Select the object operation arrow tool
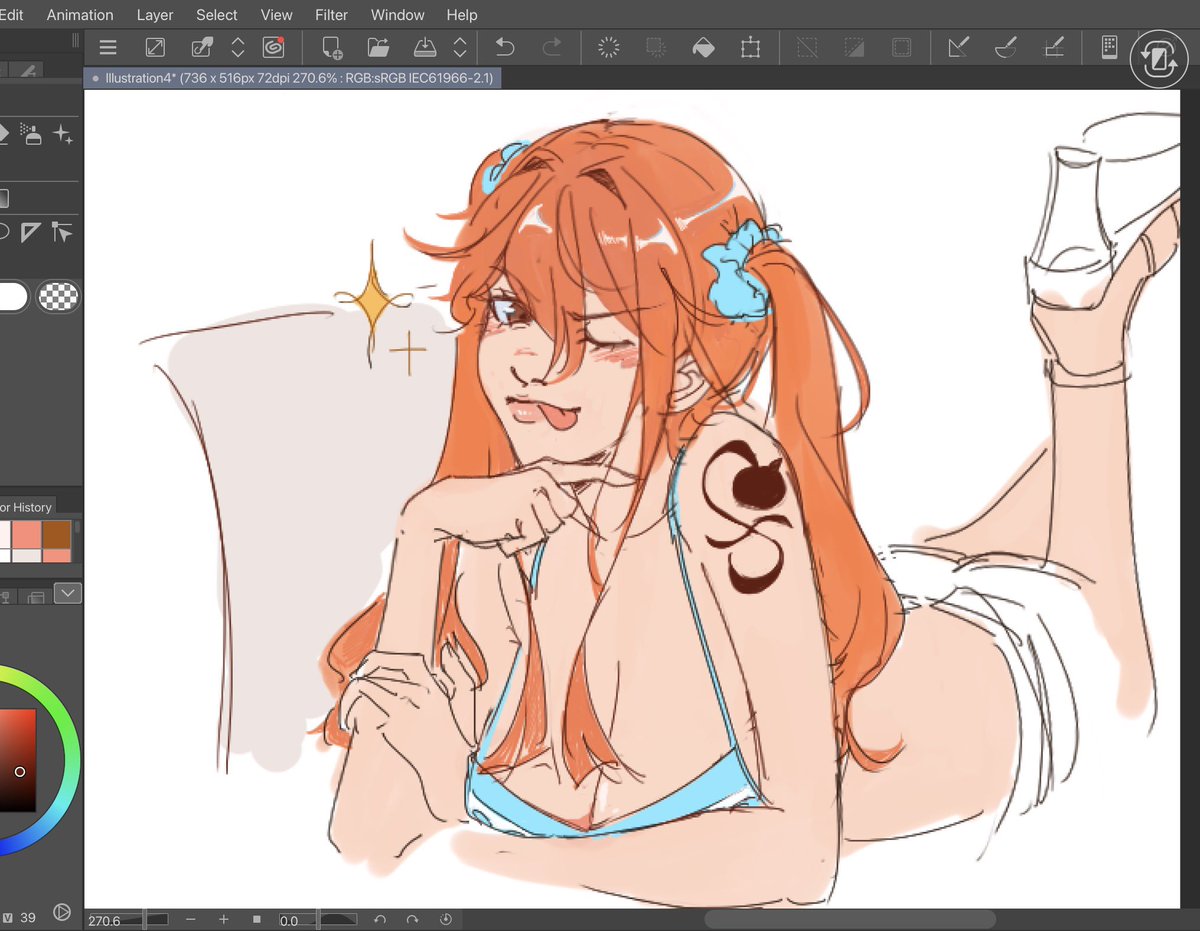The width and height of the screenshot is (1200, 931). 62,232
